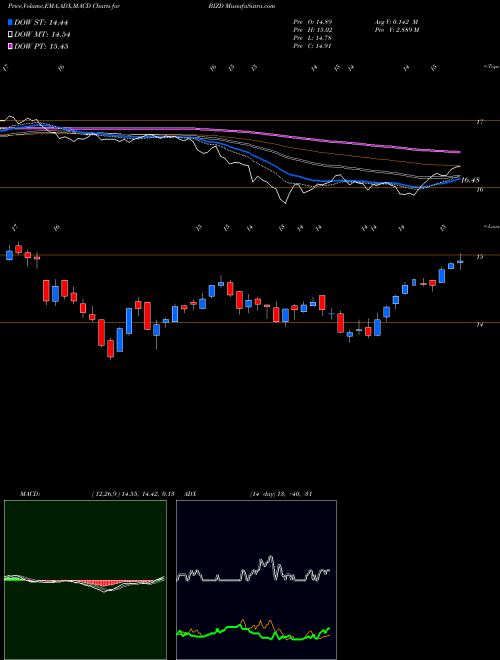Click the 16.48 EMA price label

click(470, 180)
